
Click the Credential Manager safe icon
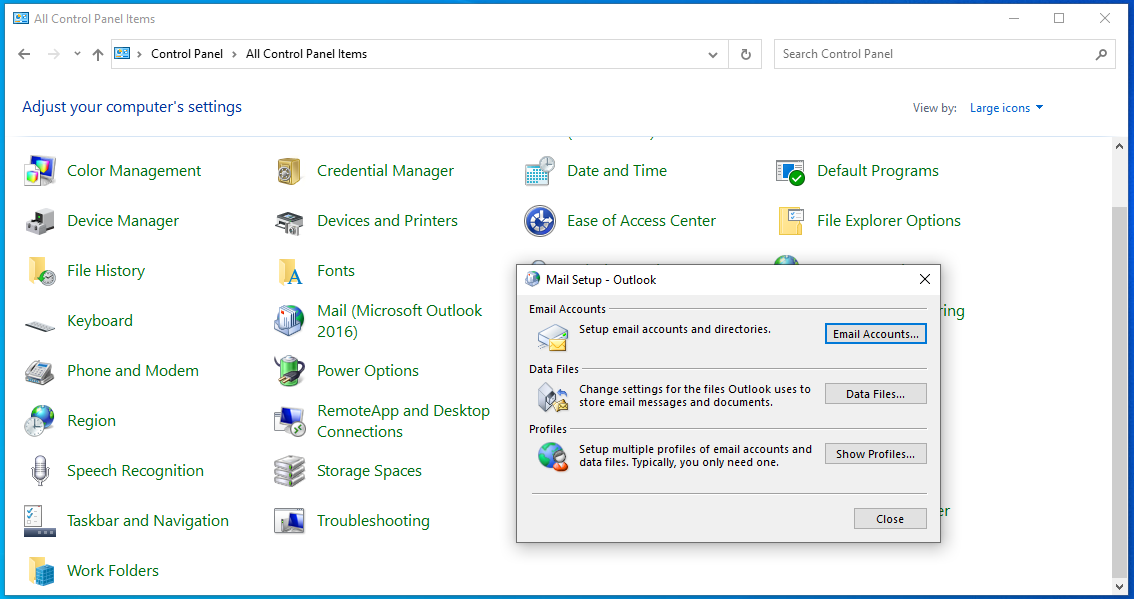click(290, 171)
